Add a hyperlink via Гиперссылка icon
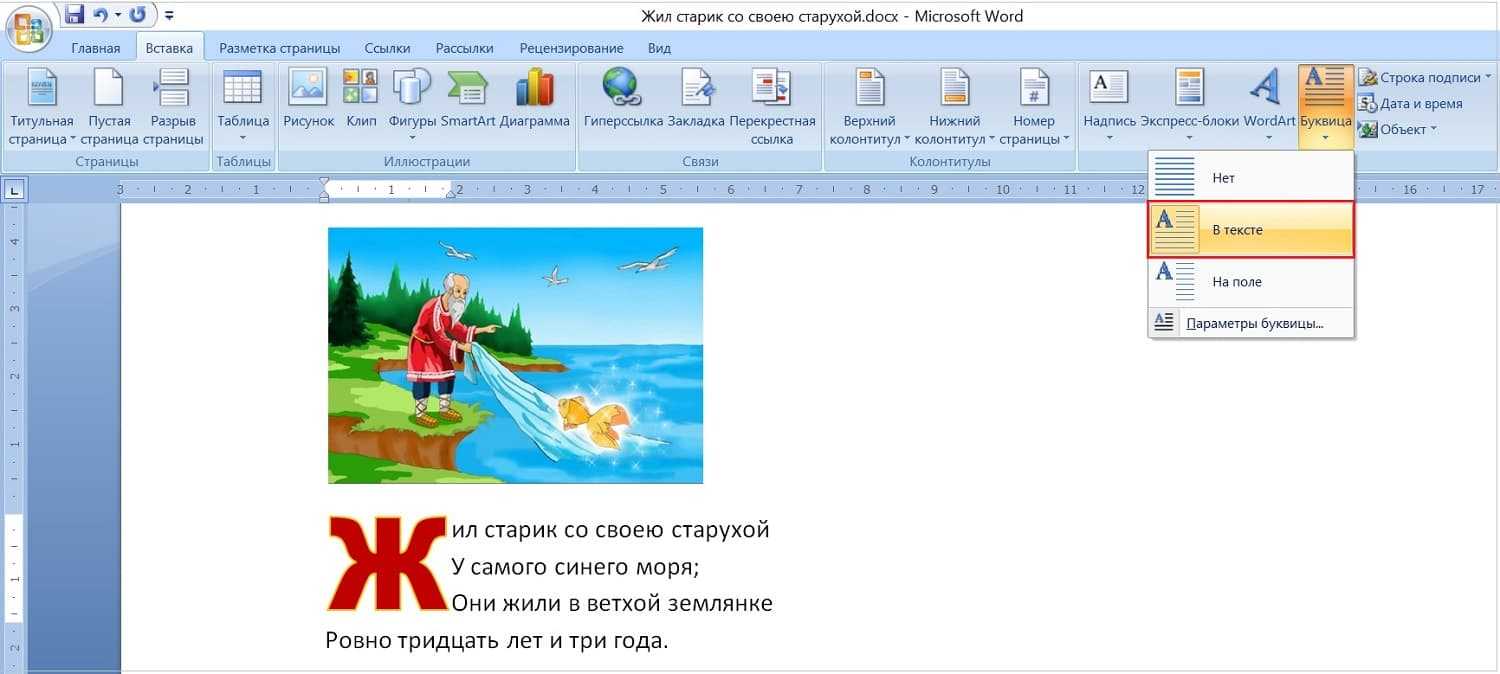The height and width of the screenshot is (674, 1500). [x=623, y=100]
